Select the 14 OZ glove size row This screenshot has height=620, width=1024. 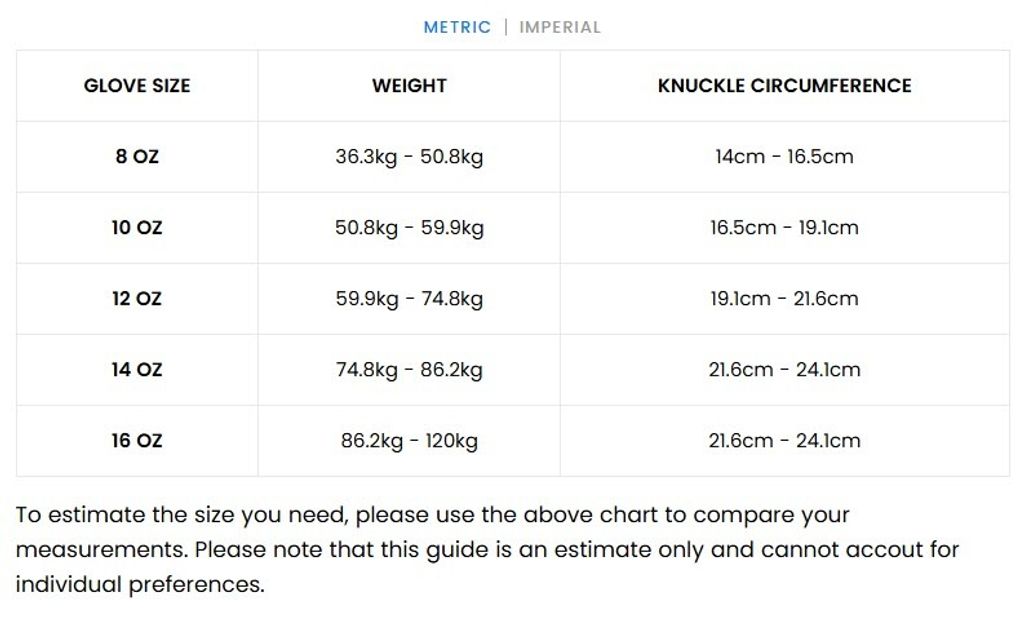(x=137, y=369)
